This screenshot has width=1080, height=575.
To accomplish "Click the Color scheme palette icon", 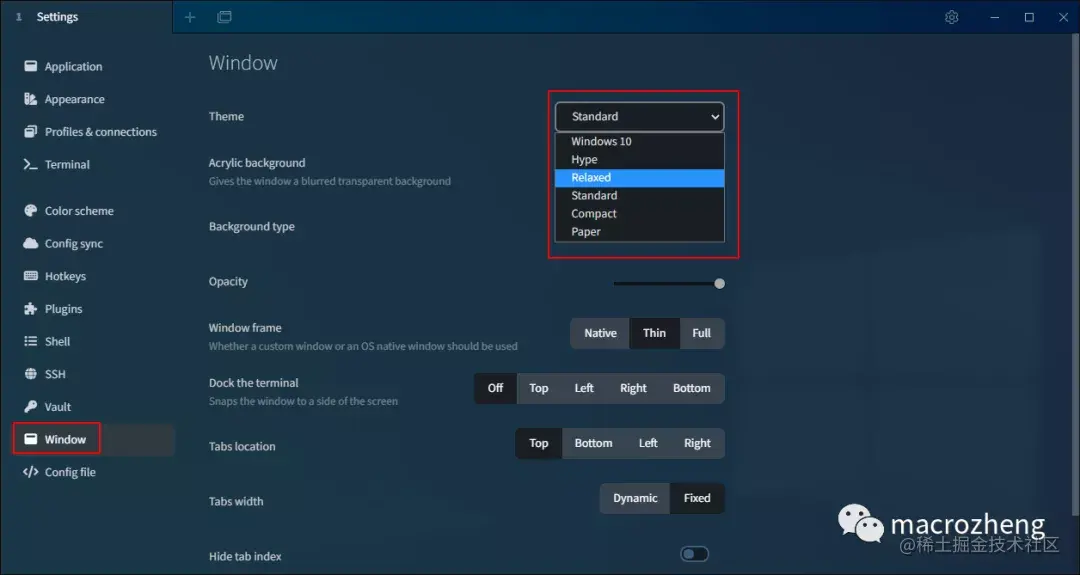I will point(30,211).
